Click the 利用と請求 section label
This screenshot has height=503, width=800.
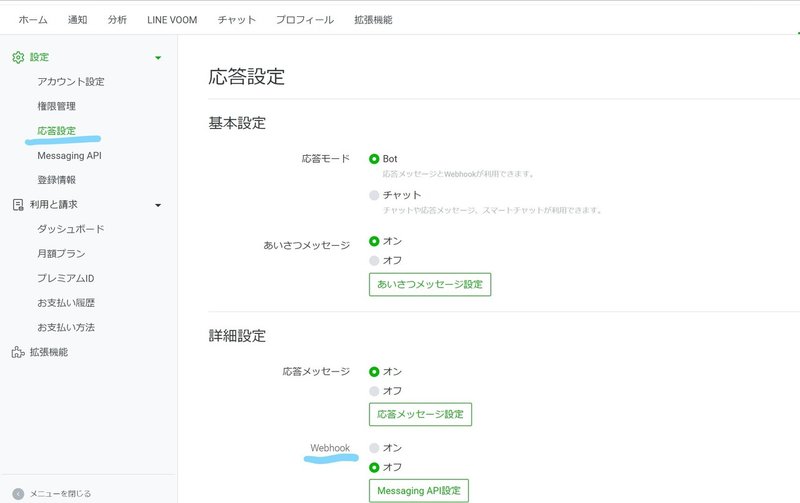tap(54, 205)
